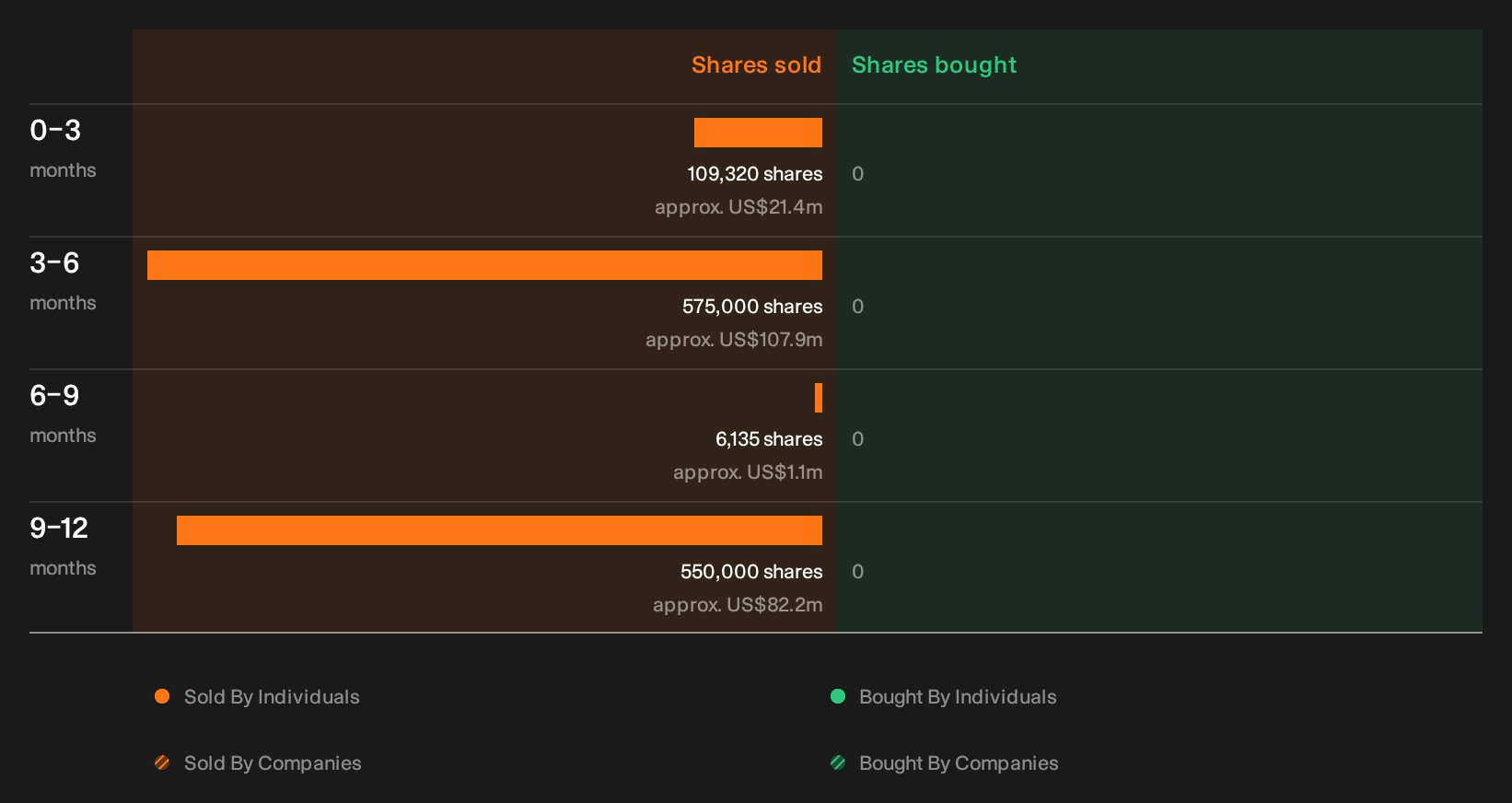1512x803 pixels.
Task: Click the striped Sold By Companies legend icon
Action: pyautogui.click(x=162, y=762)
